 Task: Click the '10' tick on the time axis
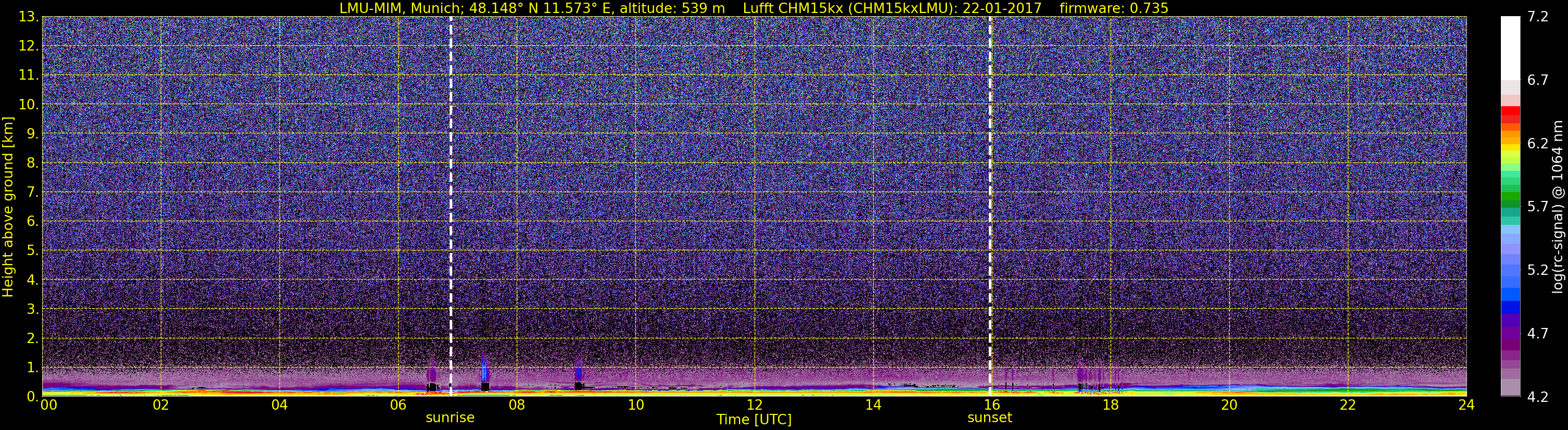coord(635,405)
